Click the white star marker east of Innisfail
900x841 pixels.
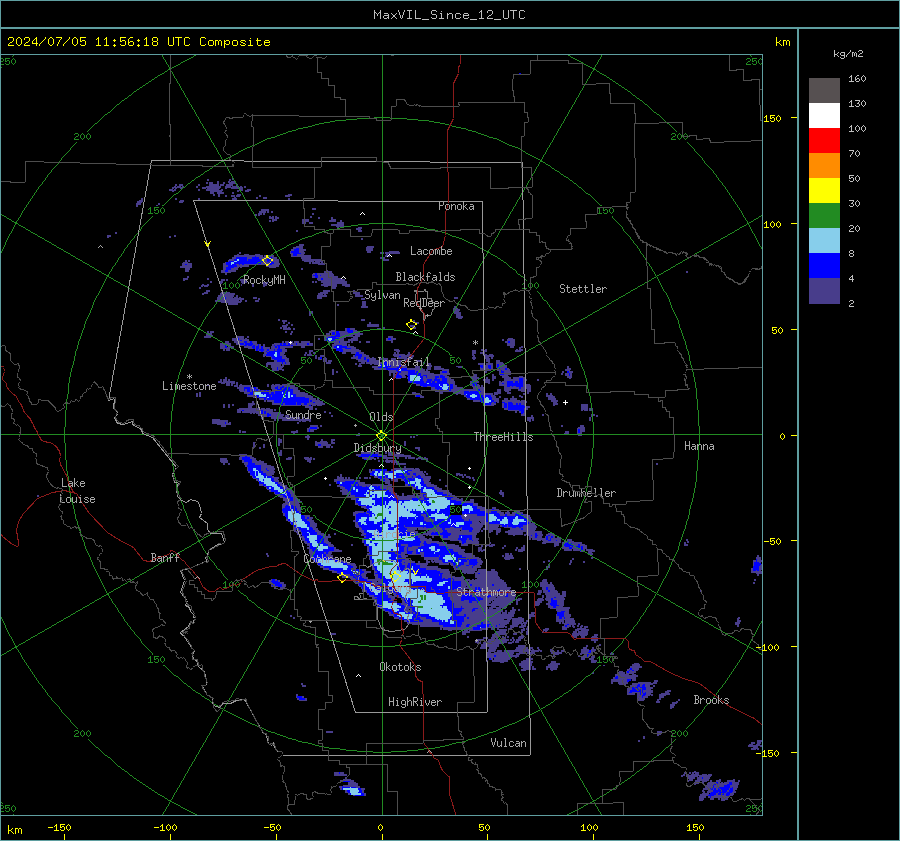475,343
